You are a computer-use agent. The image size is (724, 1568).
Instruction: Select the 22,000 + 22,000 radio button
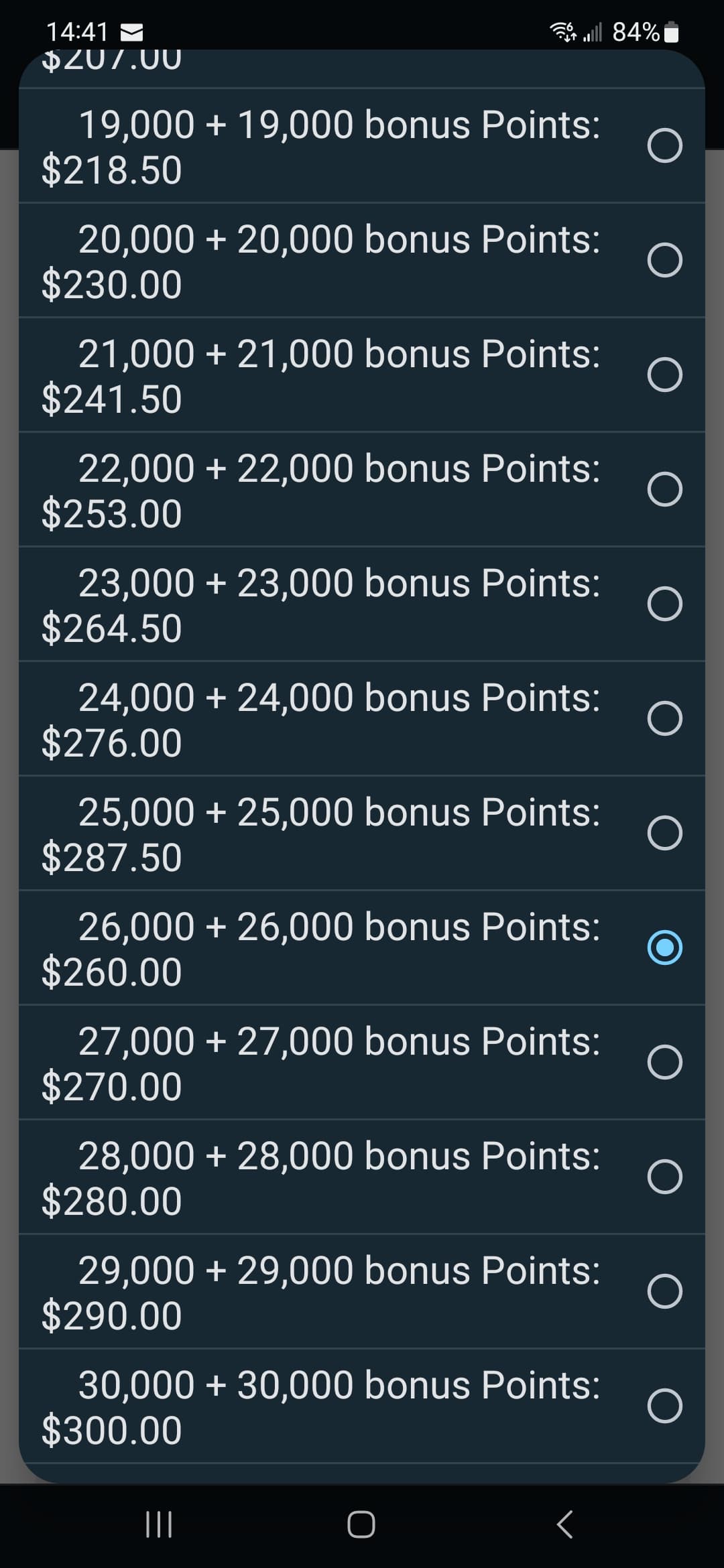click(x=665, y=490)
